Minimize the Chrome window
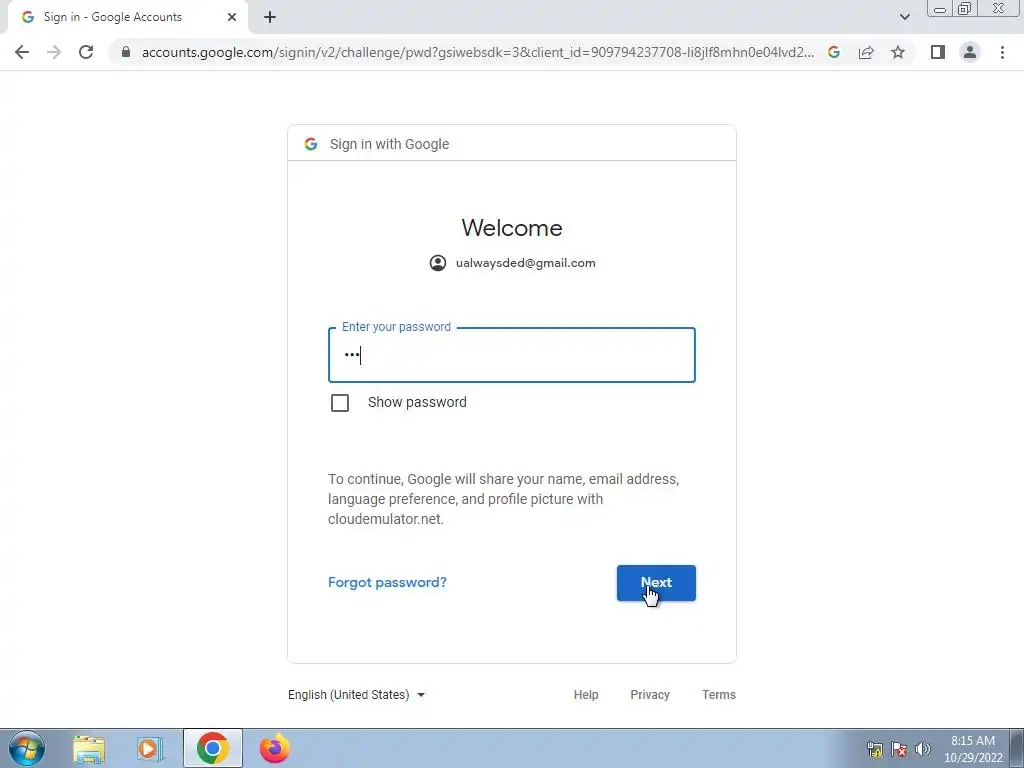 pos(940,9)
